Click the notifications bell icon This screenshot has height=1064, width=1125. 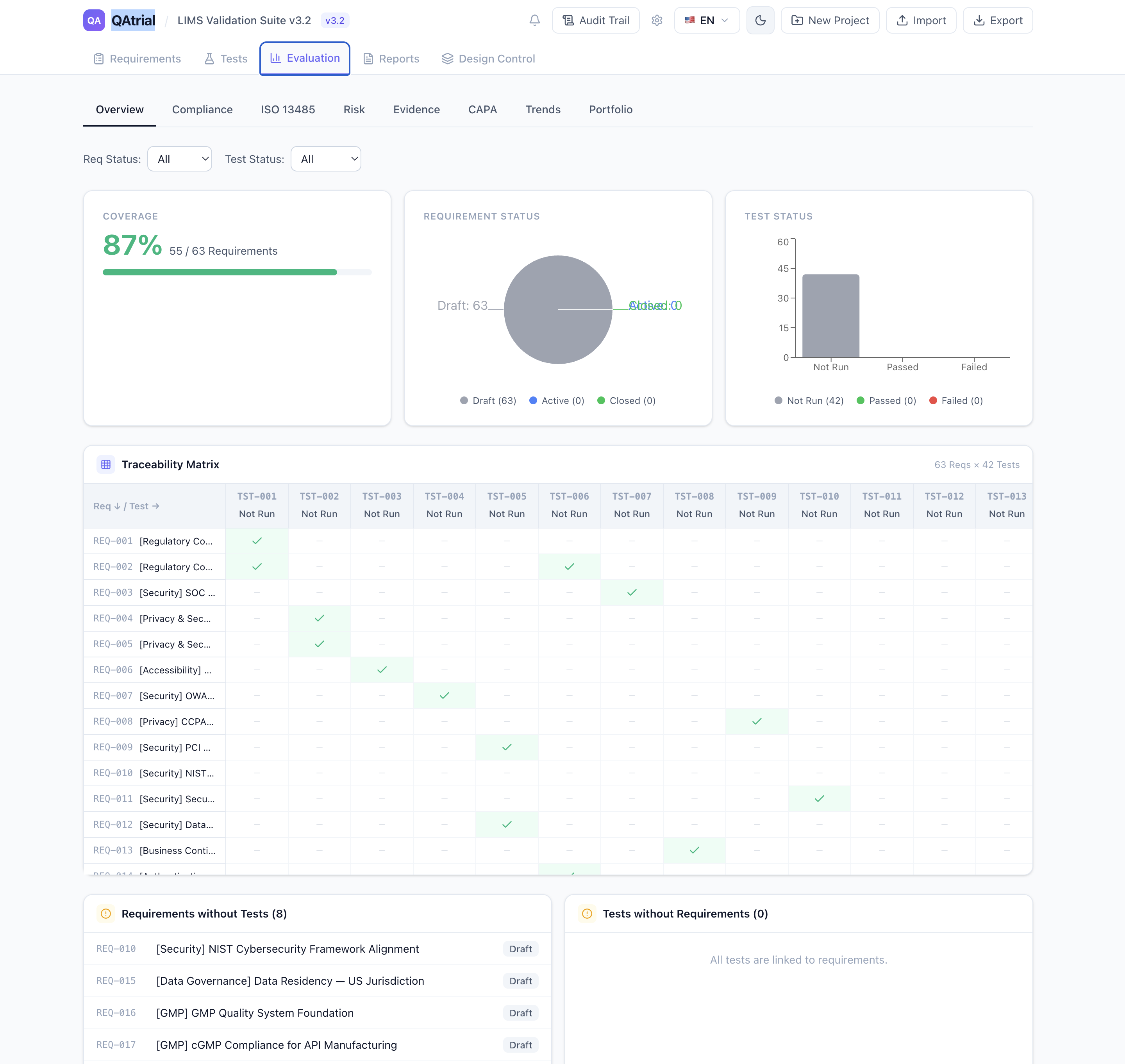(x=534, y=20)
